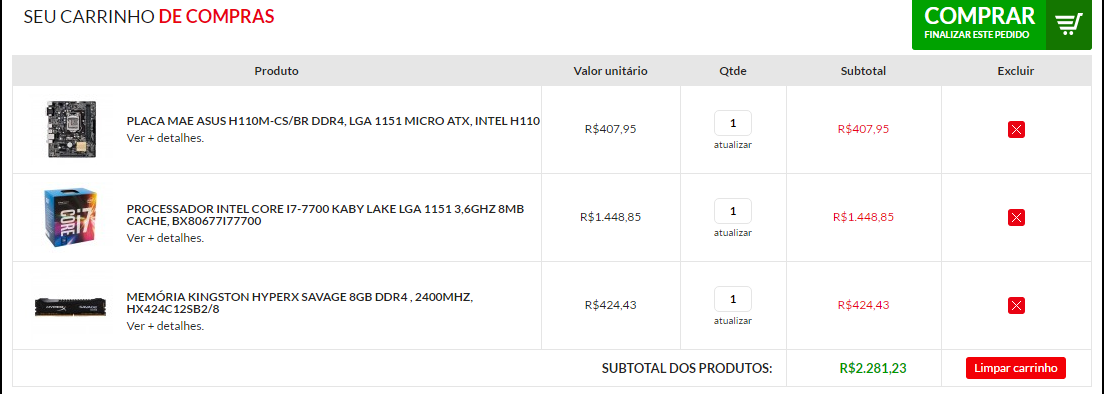This screenshot has width=1104, height=394.
Task: Click Limpar carrinho to empty the cart
Action: point(1016,368)
